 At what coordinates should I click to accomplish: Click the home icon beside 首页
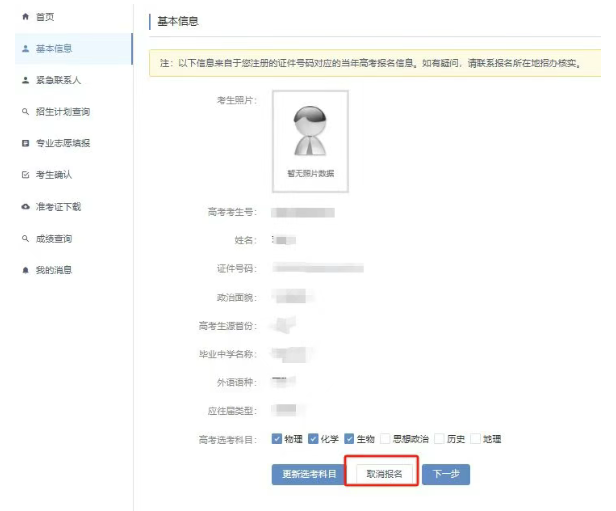tap(25, 17)
